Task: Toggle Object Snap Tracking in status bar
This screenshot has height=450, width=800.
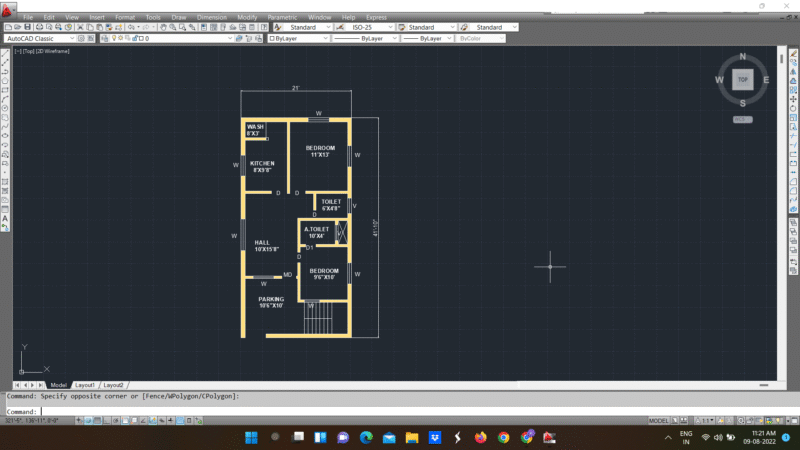Action: pos(143,420)
